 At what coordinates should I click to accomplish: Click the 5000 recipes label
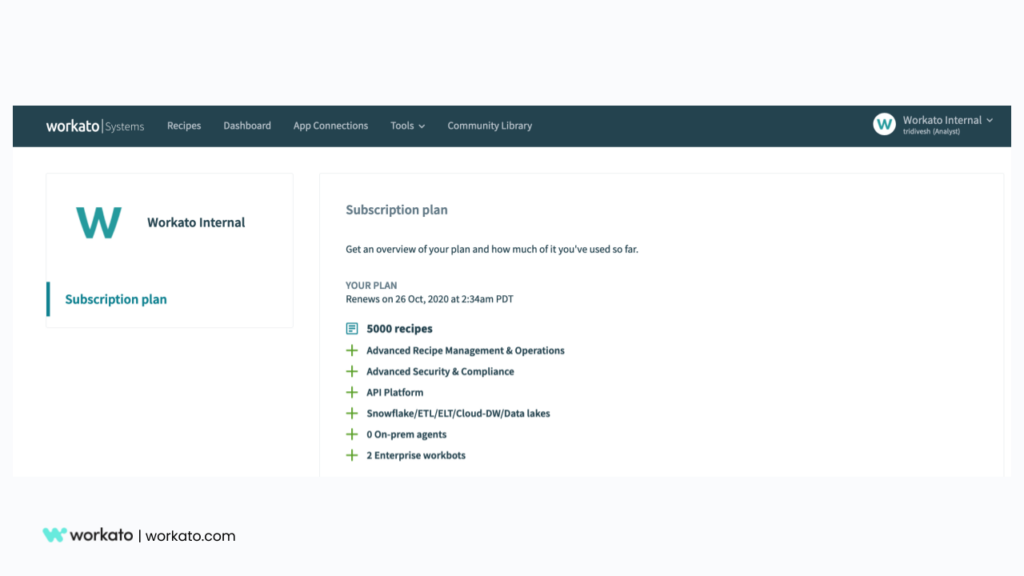399,328
